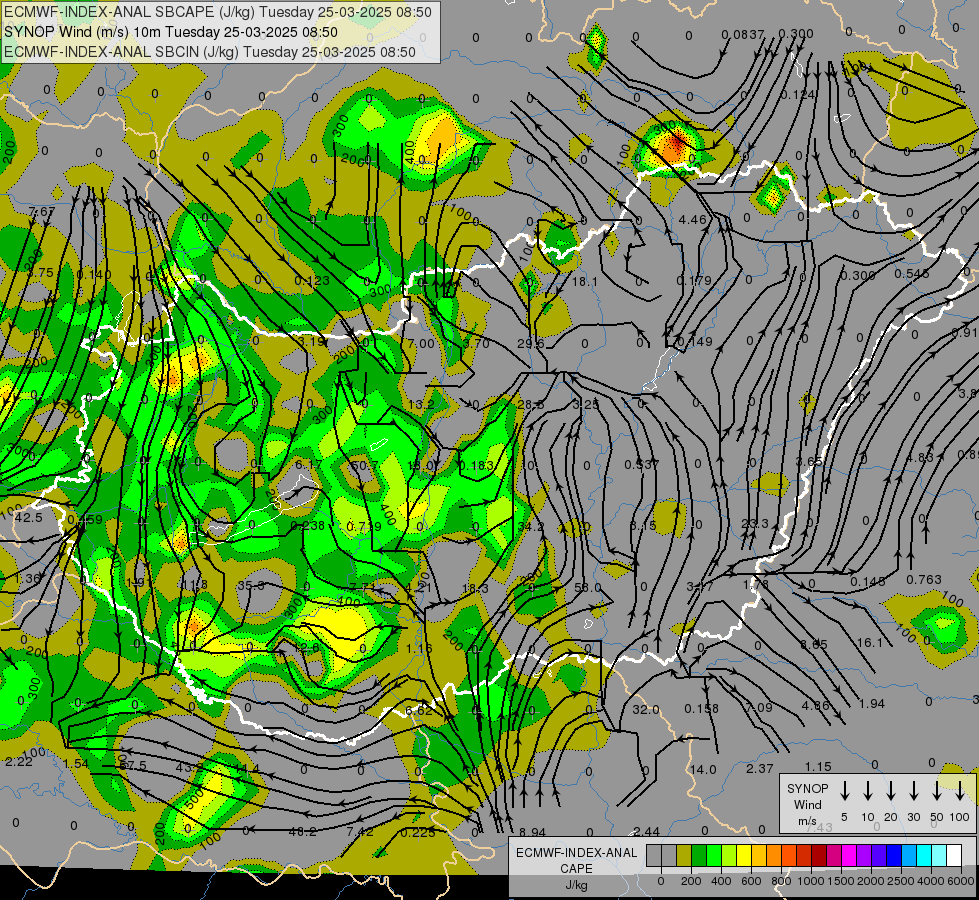Click the map value 50.7
The height and width of the screenshot is (900, 979).
point(365,466)
